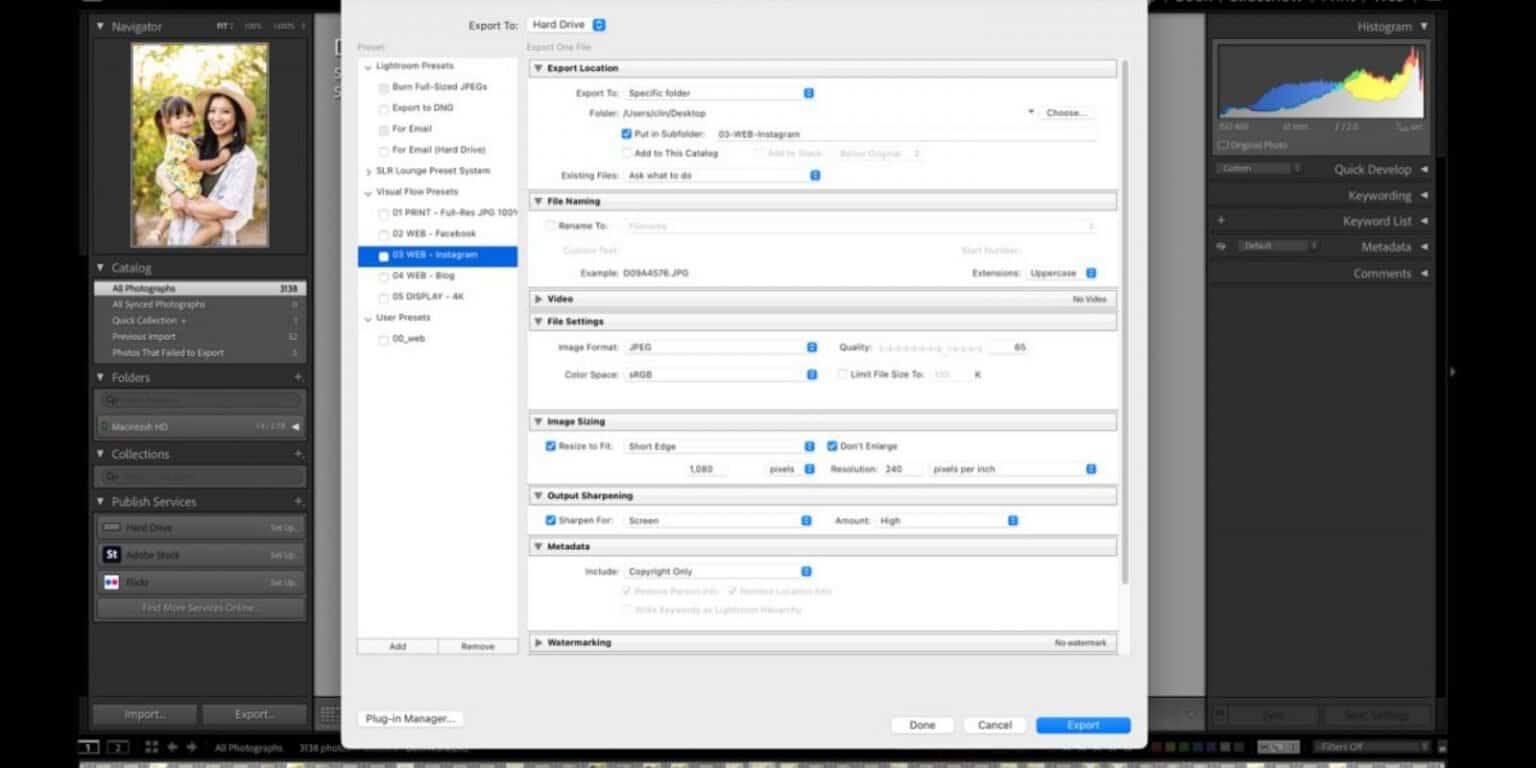Open the Export To Hard Drive dropdown
This screenshot has width=1536, height=768.
567,24
